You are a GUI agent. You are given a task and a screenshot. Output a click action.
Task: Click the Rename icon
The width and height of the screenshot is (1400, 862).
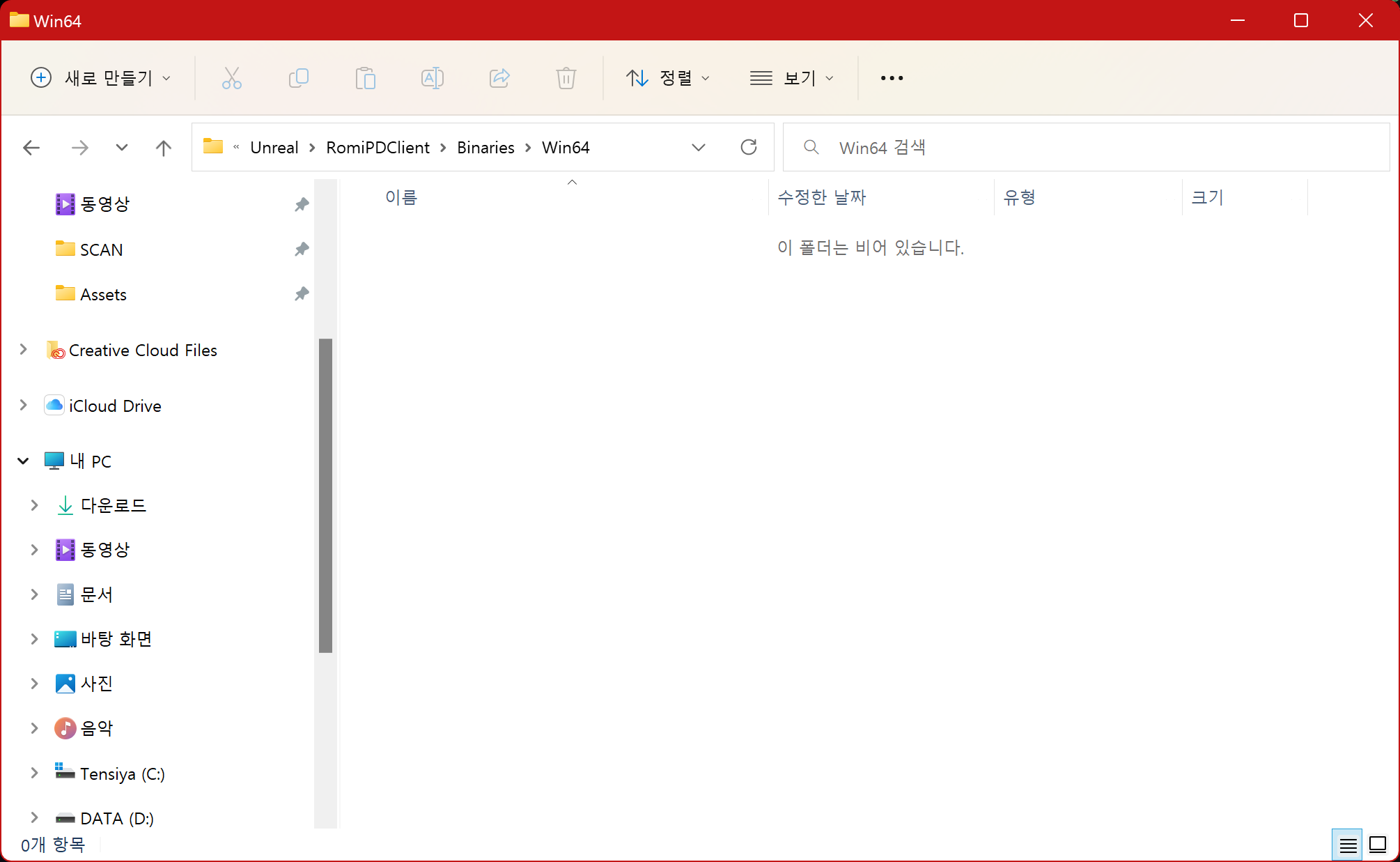point(432,78)
